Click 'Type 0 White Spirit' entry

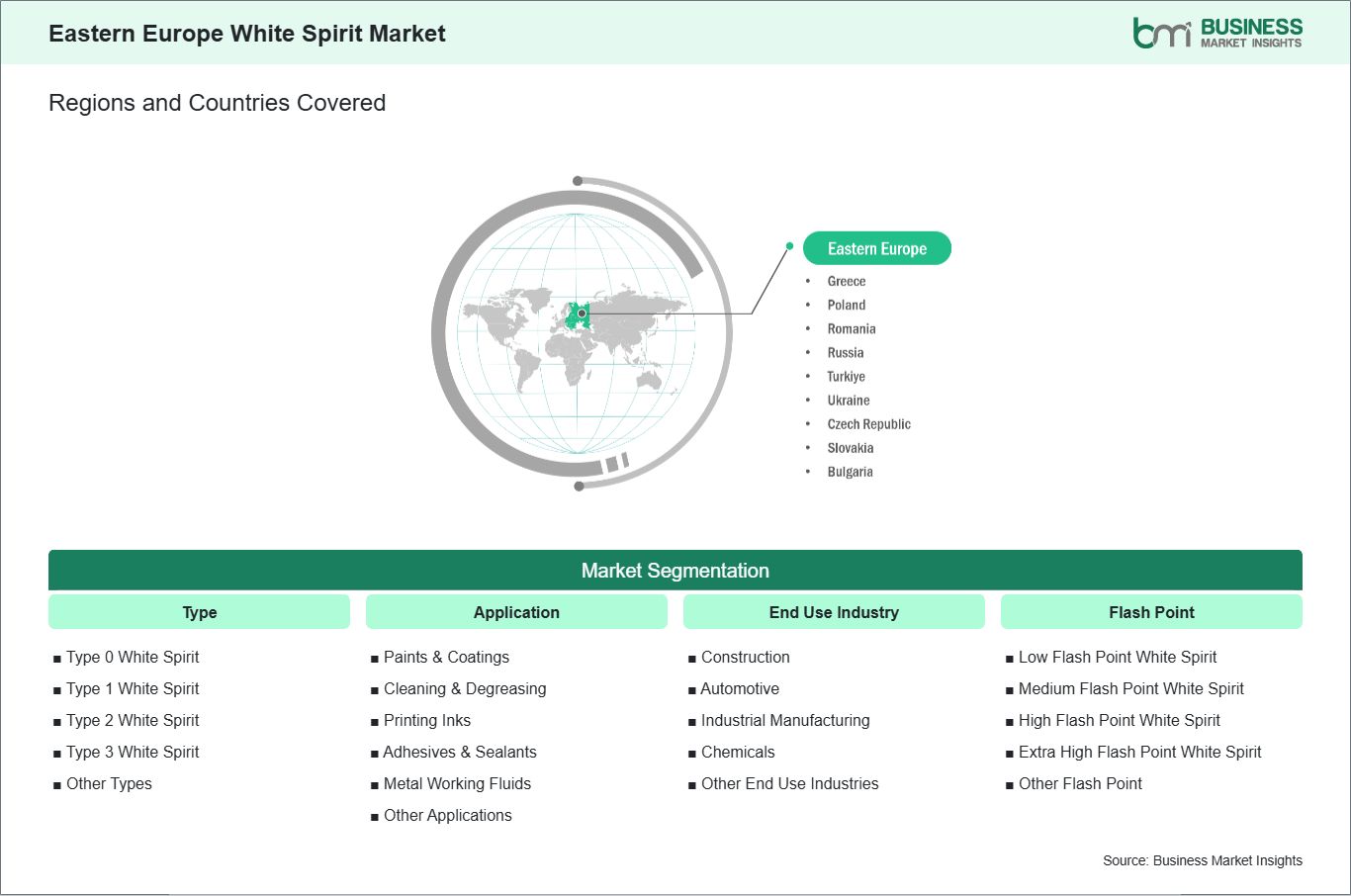pyautogui.click(x=133, y=657)
